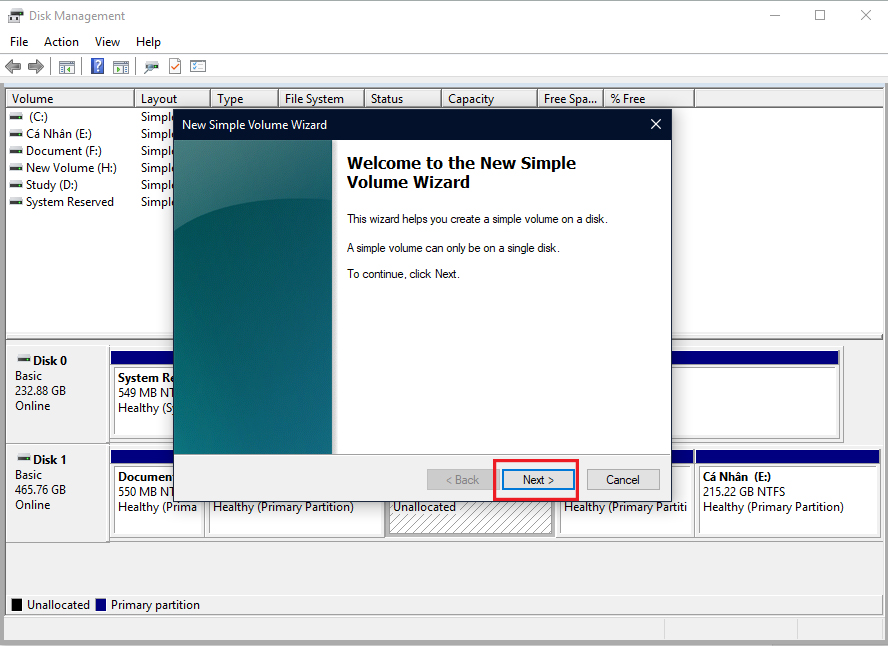Image resolution: width=888 pixels, height=646 pixels.
Task: Open the checklist settings toolbar icon
Action: (198, 66)
